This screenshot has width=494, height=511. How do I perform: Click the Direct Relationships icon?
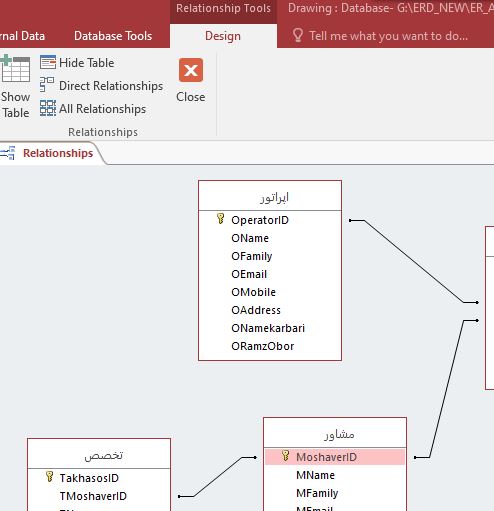47,84
